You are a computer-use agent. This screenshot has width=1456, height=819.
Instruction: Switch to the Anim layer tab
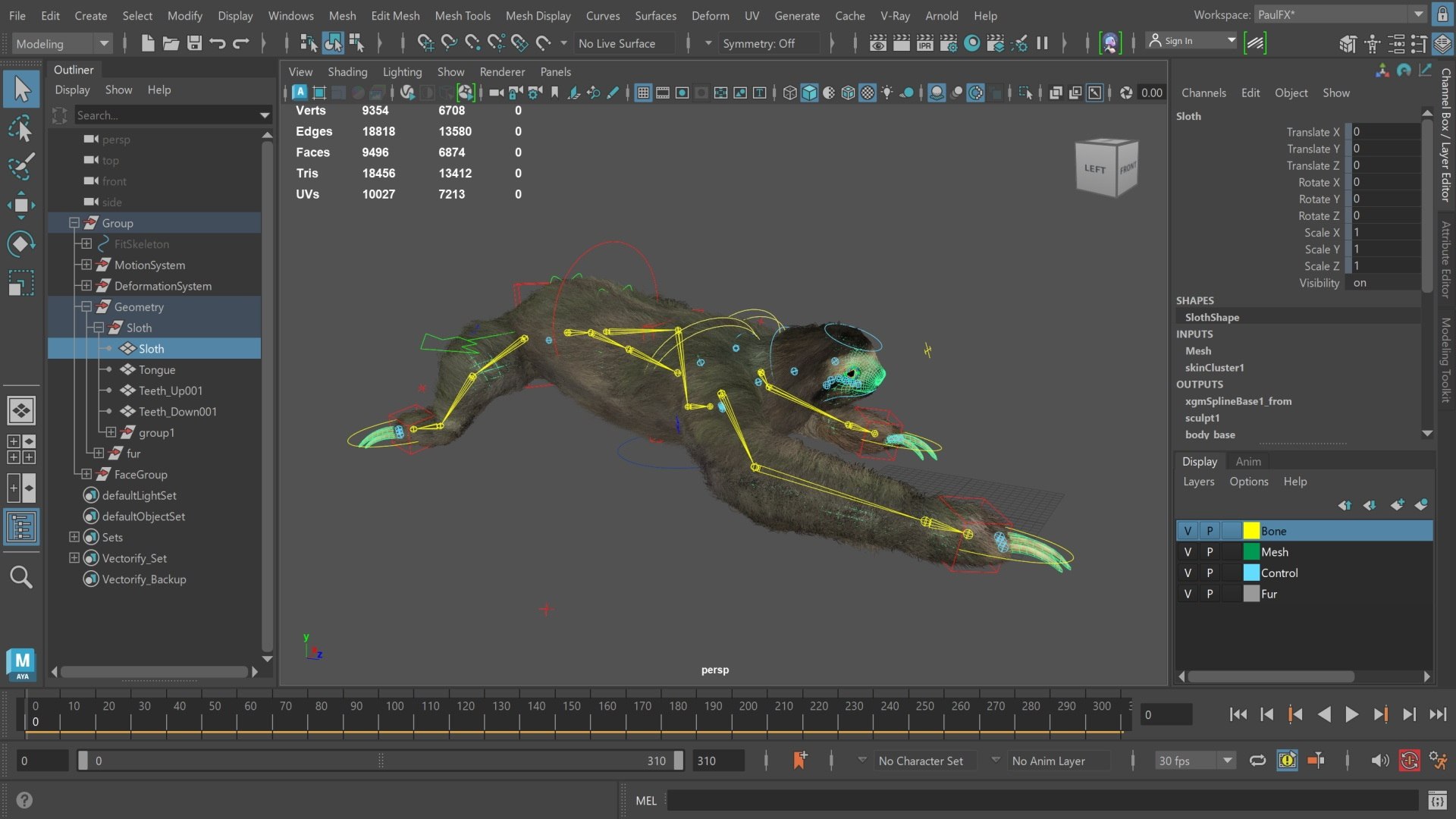pos(1248,461)
